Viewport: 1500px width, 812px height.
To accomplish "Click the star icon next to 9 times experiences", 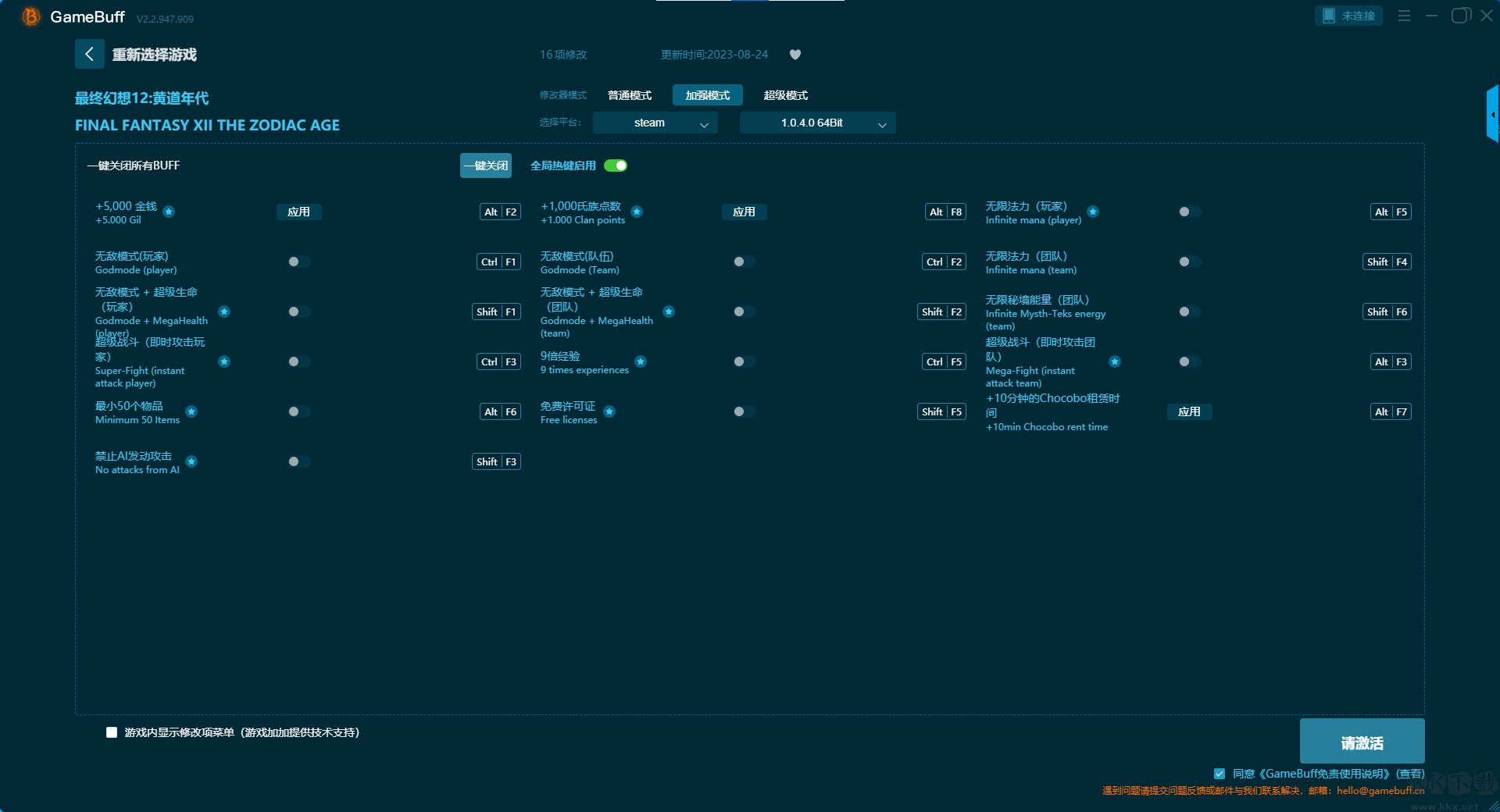I will pyautogui.click(x=641, y=361).
